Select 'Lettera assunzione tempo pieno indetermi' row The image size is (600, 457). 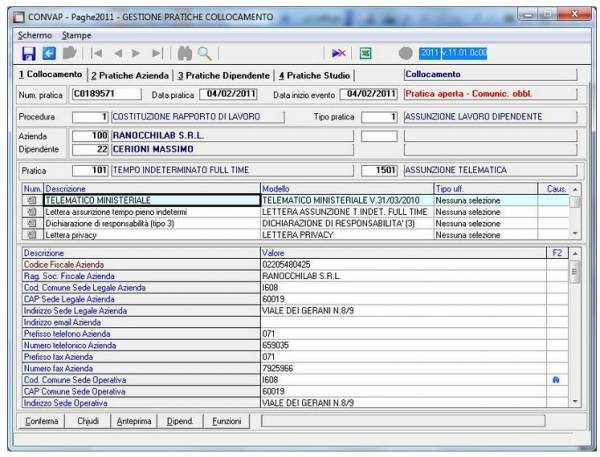coord(152,212)
